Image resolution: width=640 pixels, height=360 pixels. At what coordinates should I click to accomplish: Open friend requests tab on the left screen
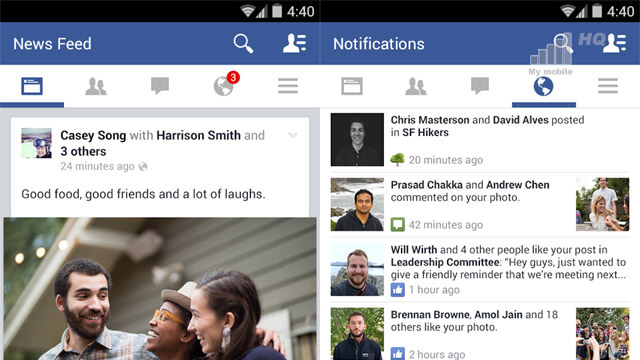pyautogui.click(x=96, y=86)
